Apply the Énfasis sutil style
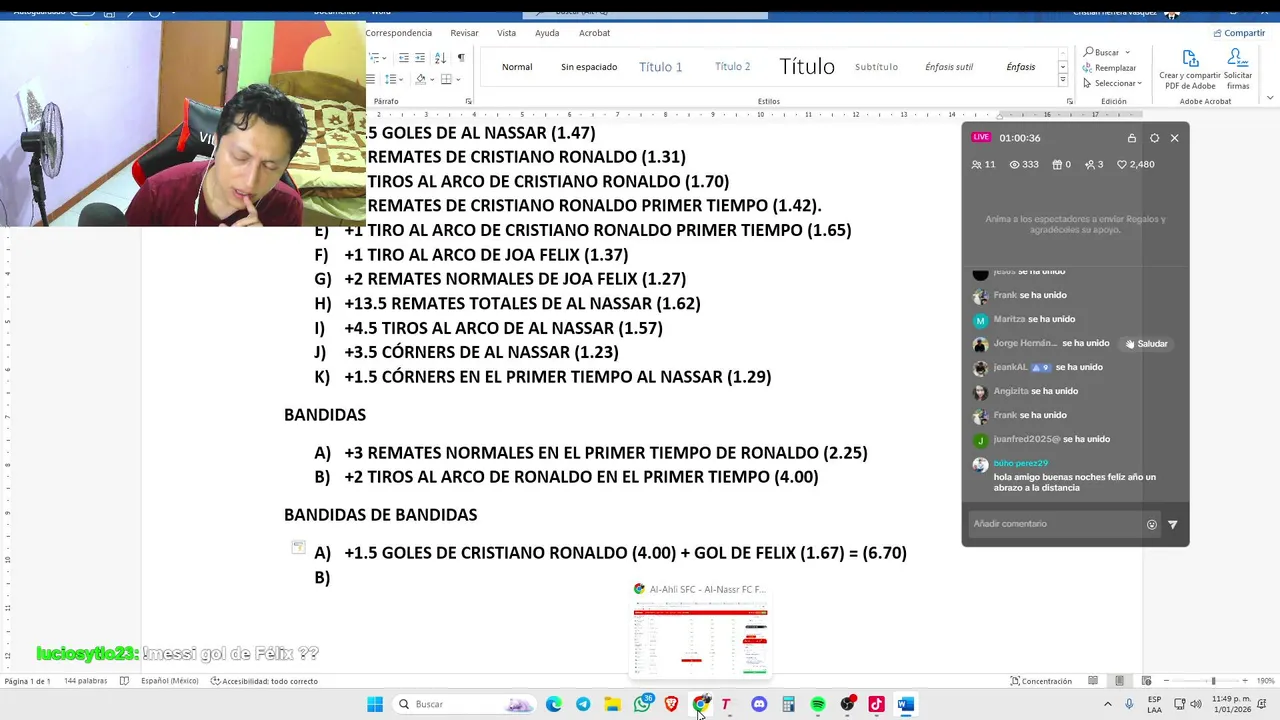Image resolution: width=1280 pixels, height=720 pixels. tap(949, 67)
